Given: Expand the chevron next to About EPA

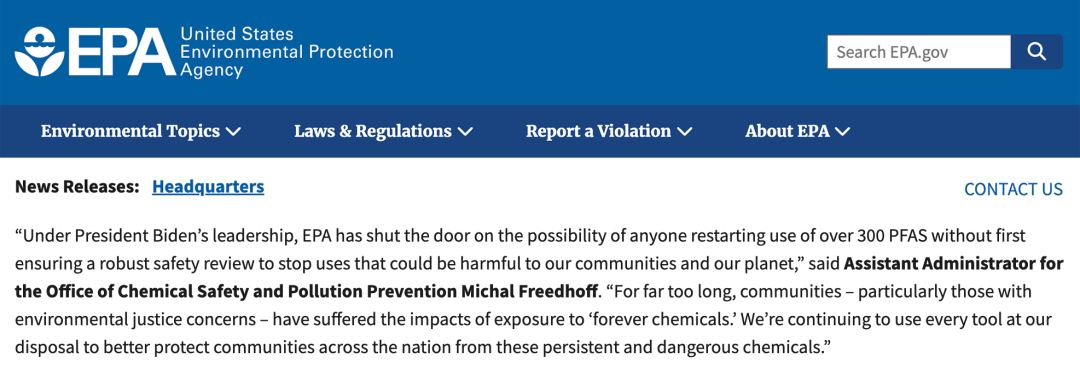Looking at the screenshot, I should tap(843, 132).
